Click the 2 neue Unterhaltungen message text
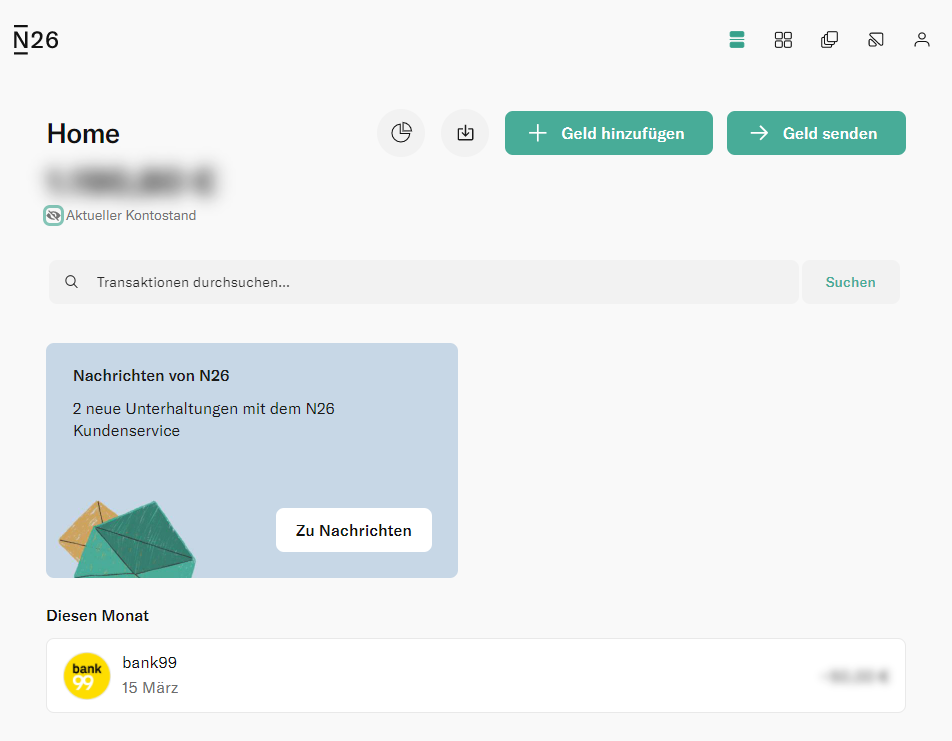This screenshot has height=741, width=952. point(203,420)
